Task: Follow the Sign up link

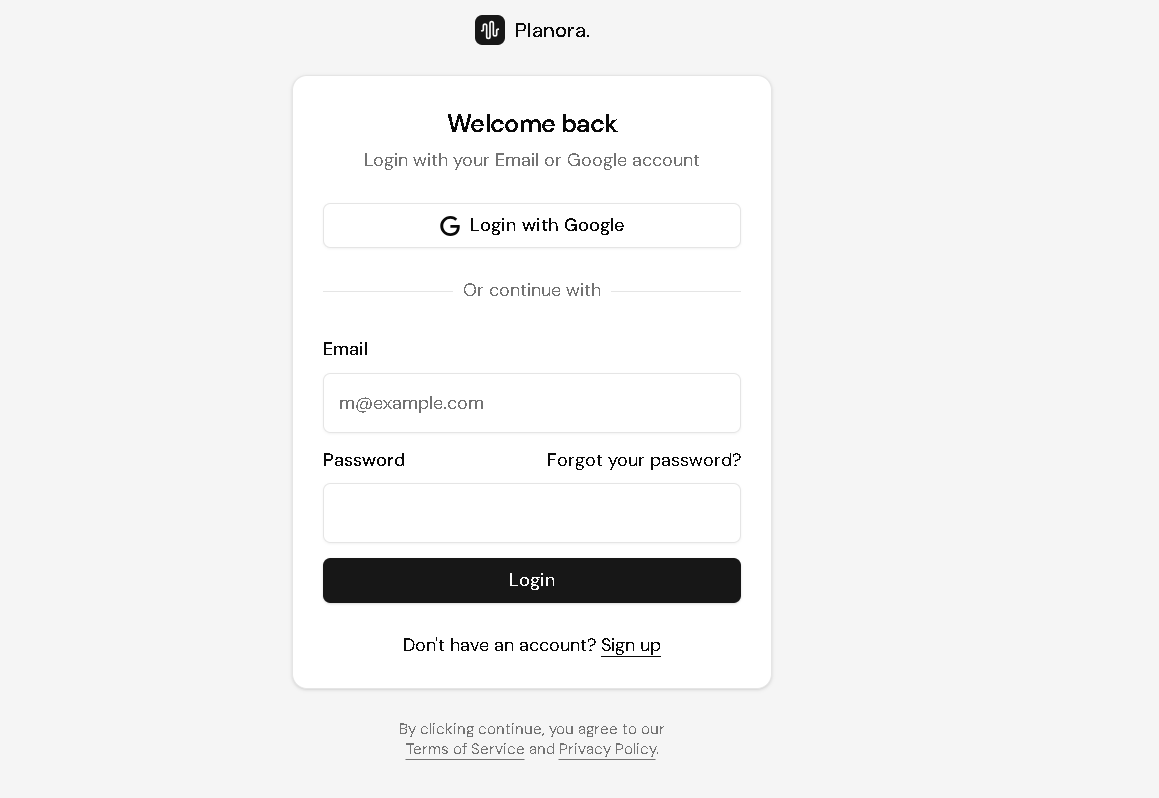Action: coord(630,645)
